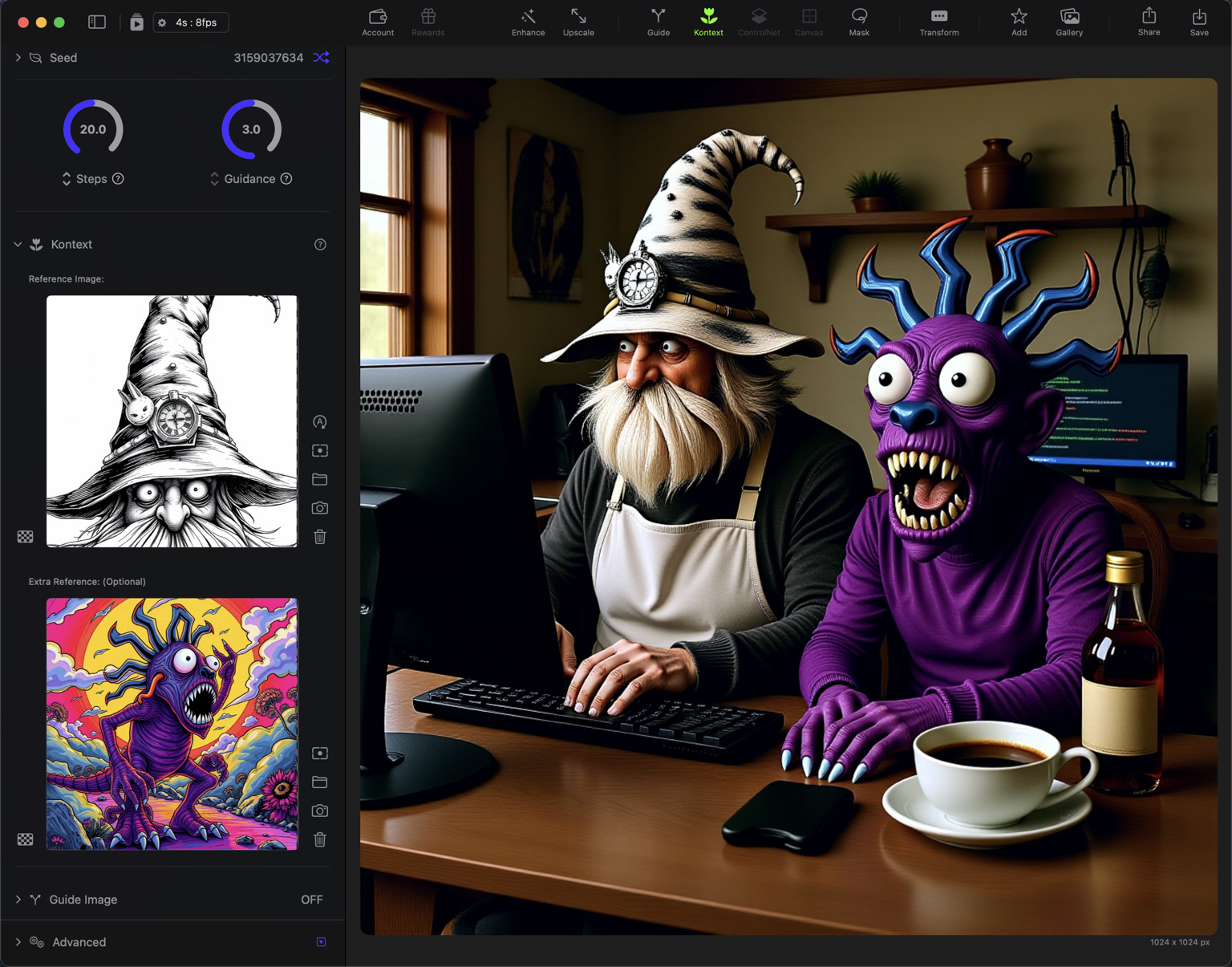This screenshot has height=967, width=1232.
Task: Shuffle the seed with the randomize icon
Action: (321, 58)
